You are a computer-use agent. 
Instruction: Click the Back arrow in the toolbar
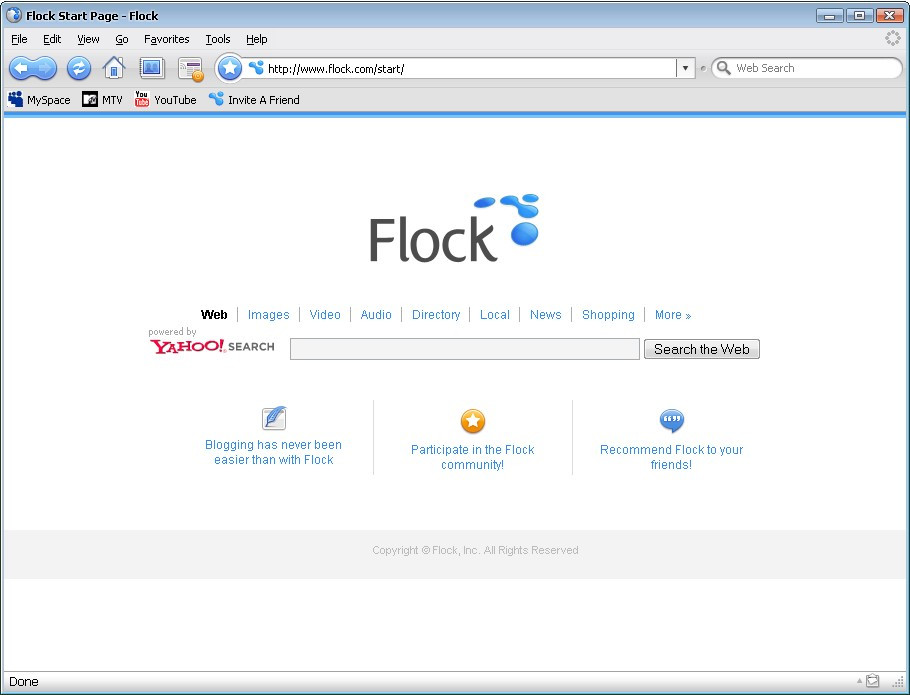click(21, 68)
